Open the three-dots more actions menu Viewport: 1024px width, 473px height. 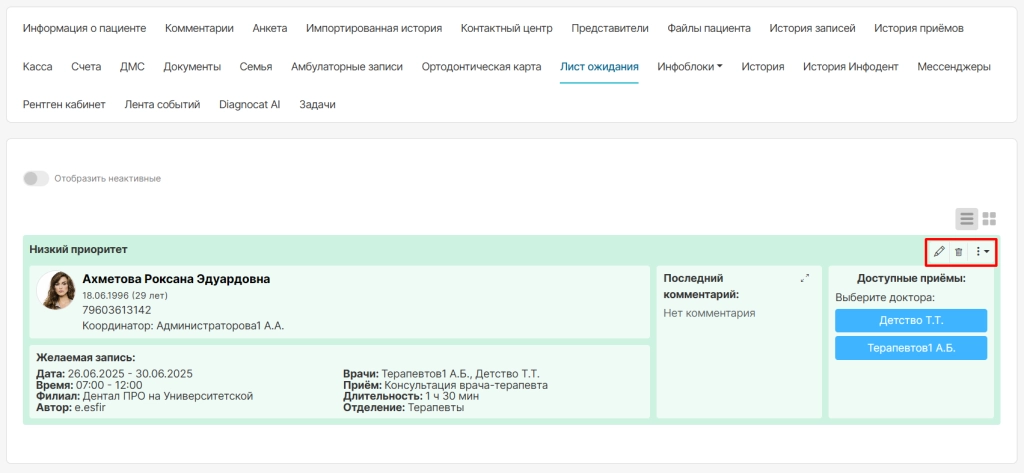[982, 252]
